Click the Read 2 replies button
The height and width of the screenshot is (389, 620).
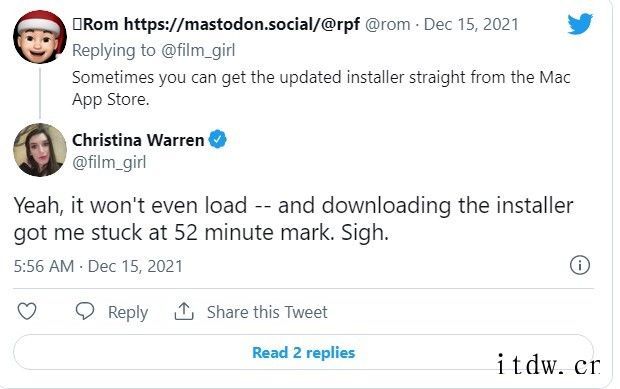pos(303,352)
